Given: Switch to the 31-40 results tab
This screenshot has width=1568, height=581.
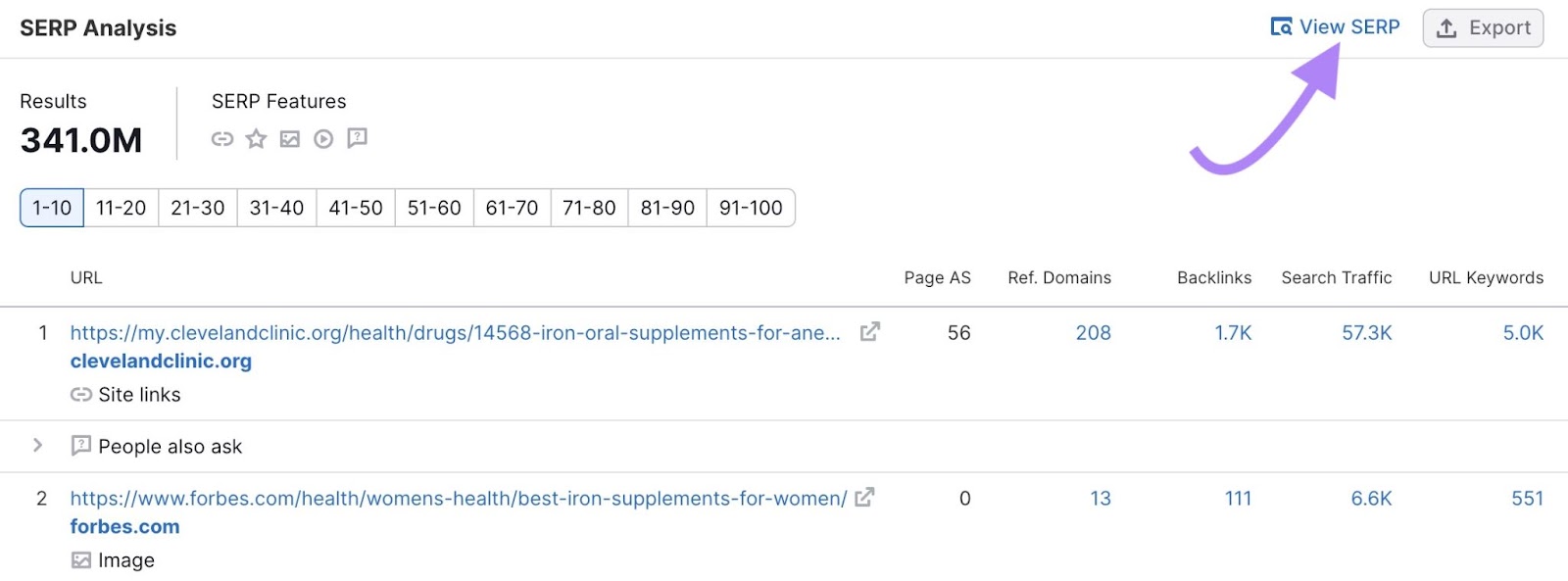Looking at the screenshot, I should (x=276, y=208).
